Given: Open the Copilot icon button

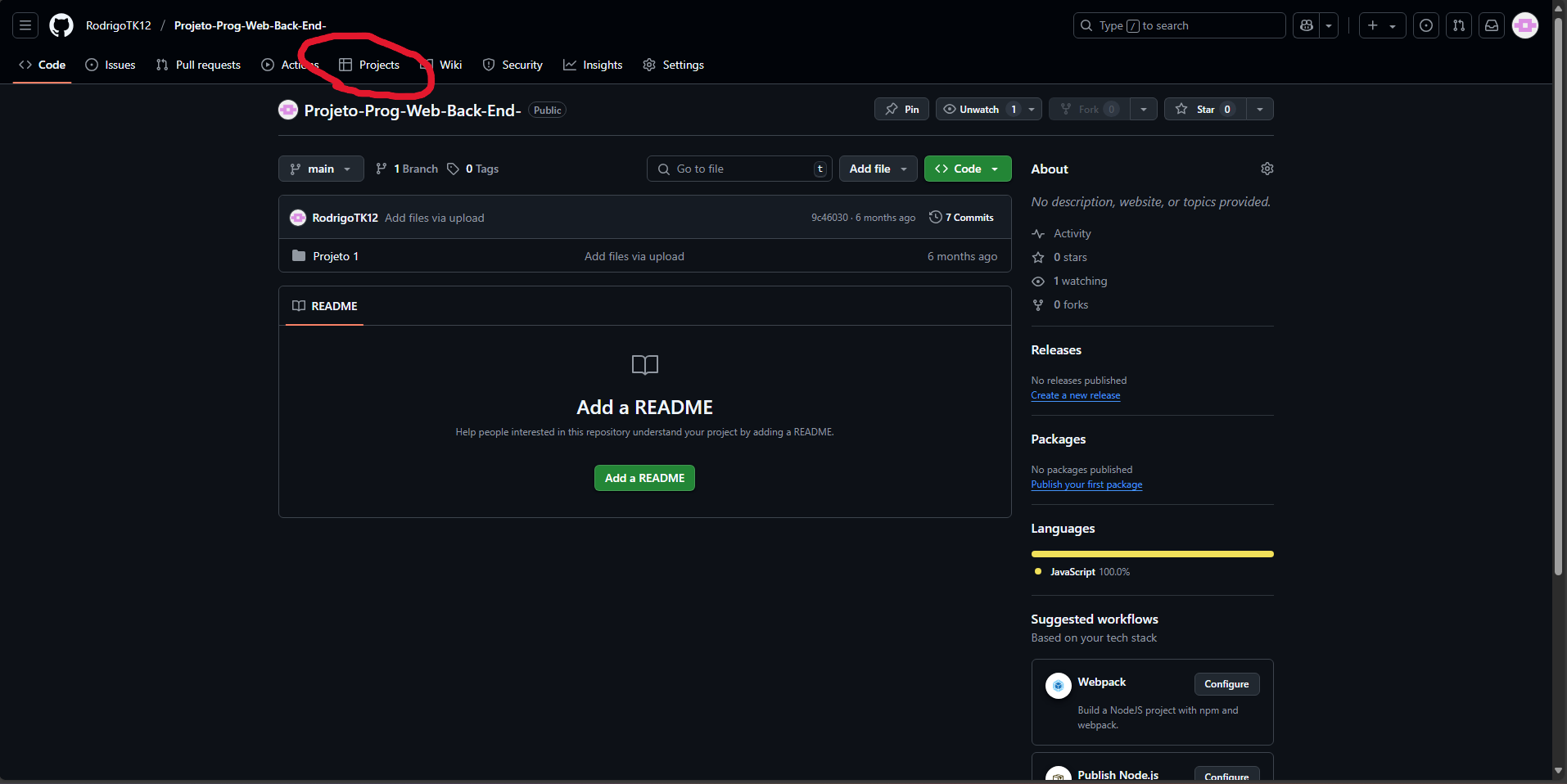Looking at the screenshot, I should point(1307,25).
